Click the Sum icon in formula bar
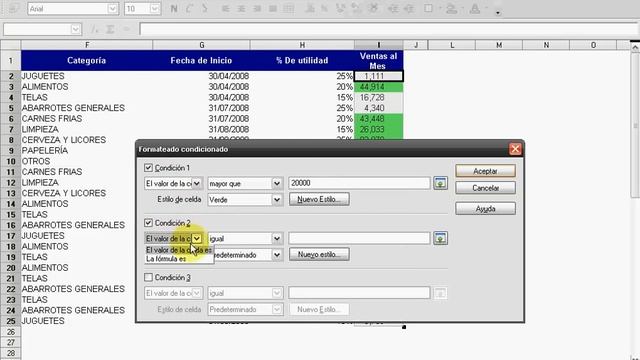The width and height of the screenshot is (640, 360). [x=110, y=29]
